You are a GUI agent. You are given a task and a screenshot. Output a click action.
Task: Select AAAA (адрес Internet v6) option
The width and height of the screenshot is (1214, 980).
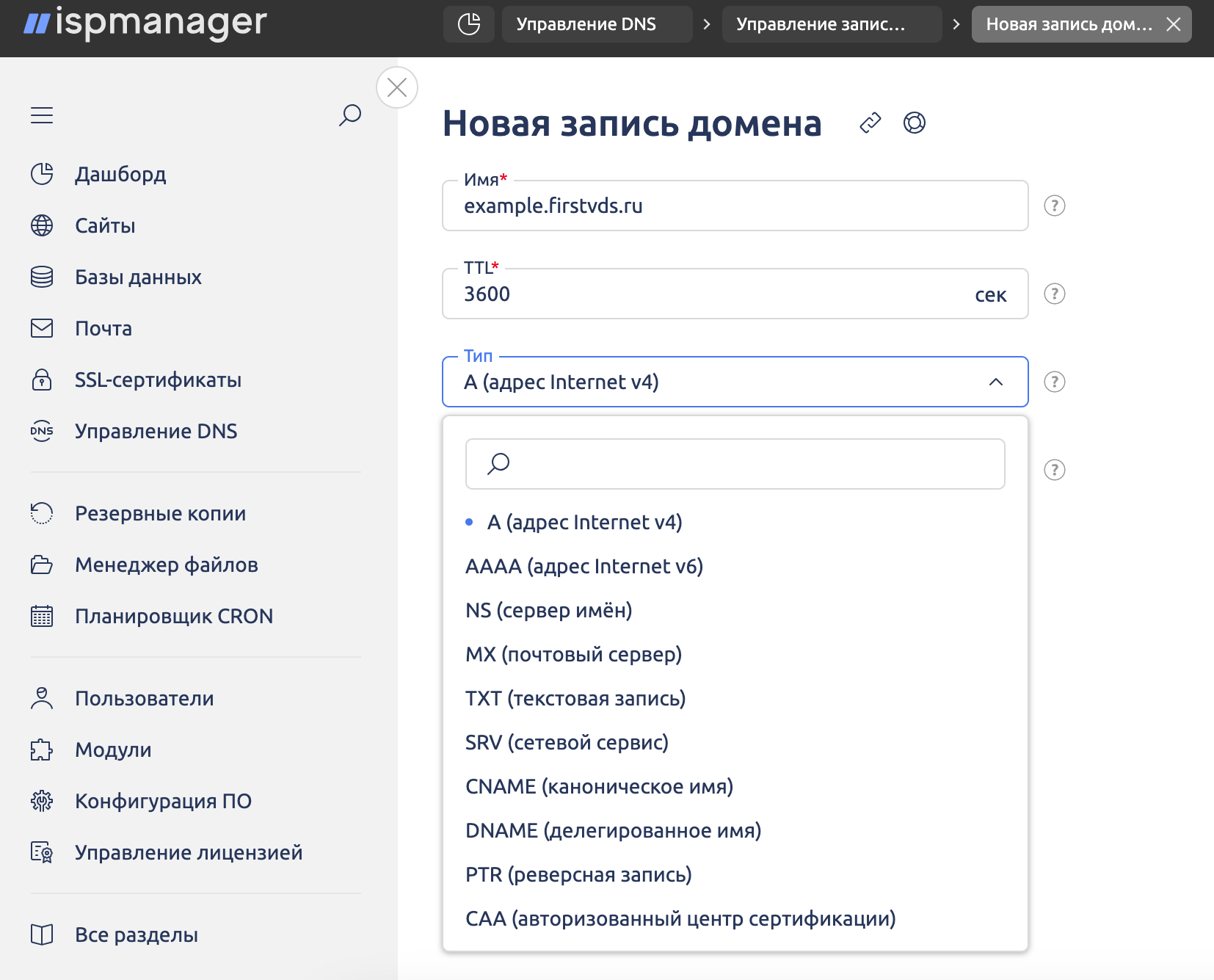(x=584, y=566)
